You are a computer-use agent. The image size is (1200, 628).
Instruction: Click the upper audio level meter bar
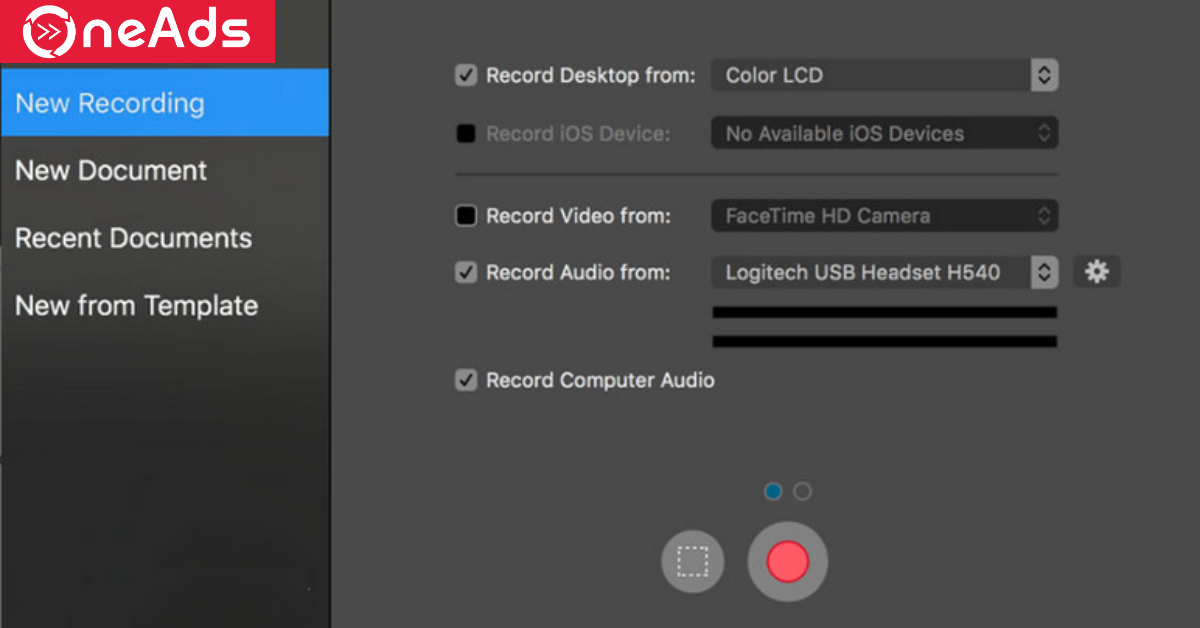[x=884, y=312]
